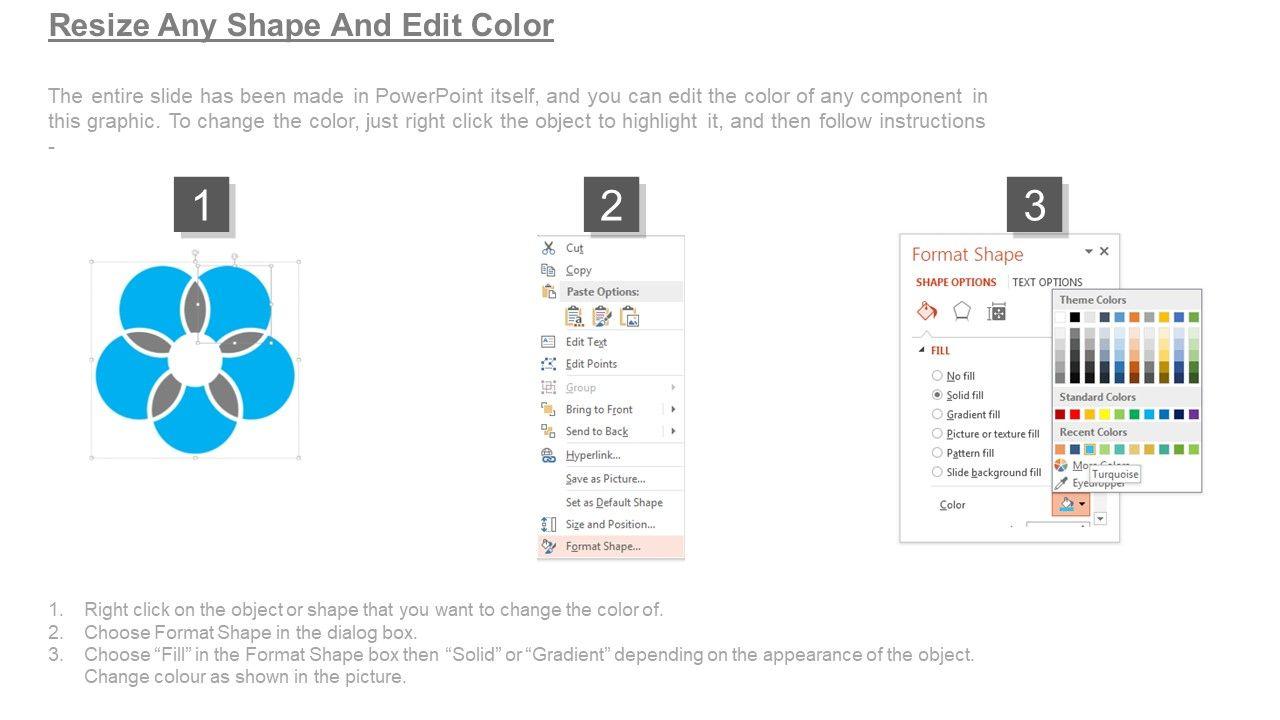
Task: Switch to the TEXT OPTIONS tab
Action: tap(1047, 282)
